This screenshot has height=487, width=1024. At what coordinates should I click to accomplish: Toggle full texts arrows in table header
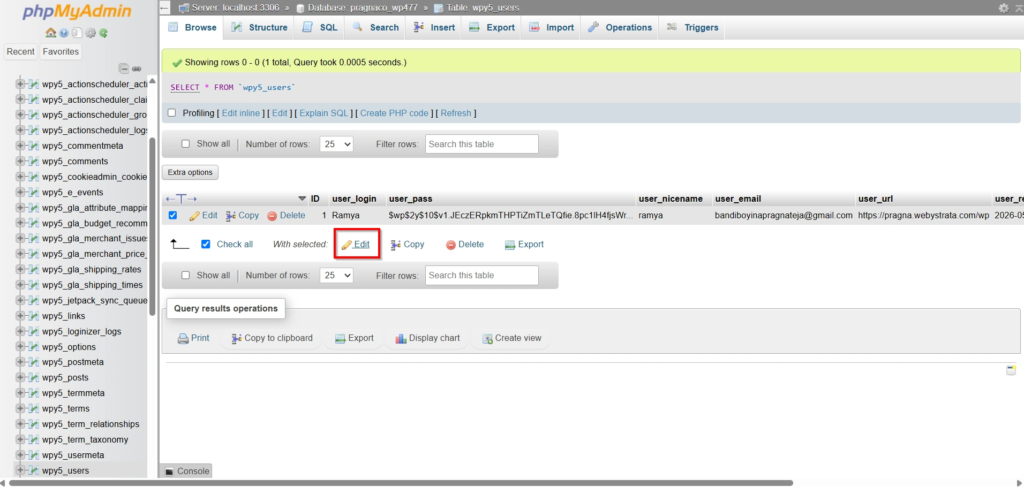(181, 198)
